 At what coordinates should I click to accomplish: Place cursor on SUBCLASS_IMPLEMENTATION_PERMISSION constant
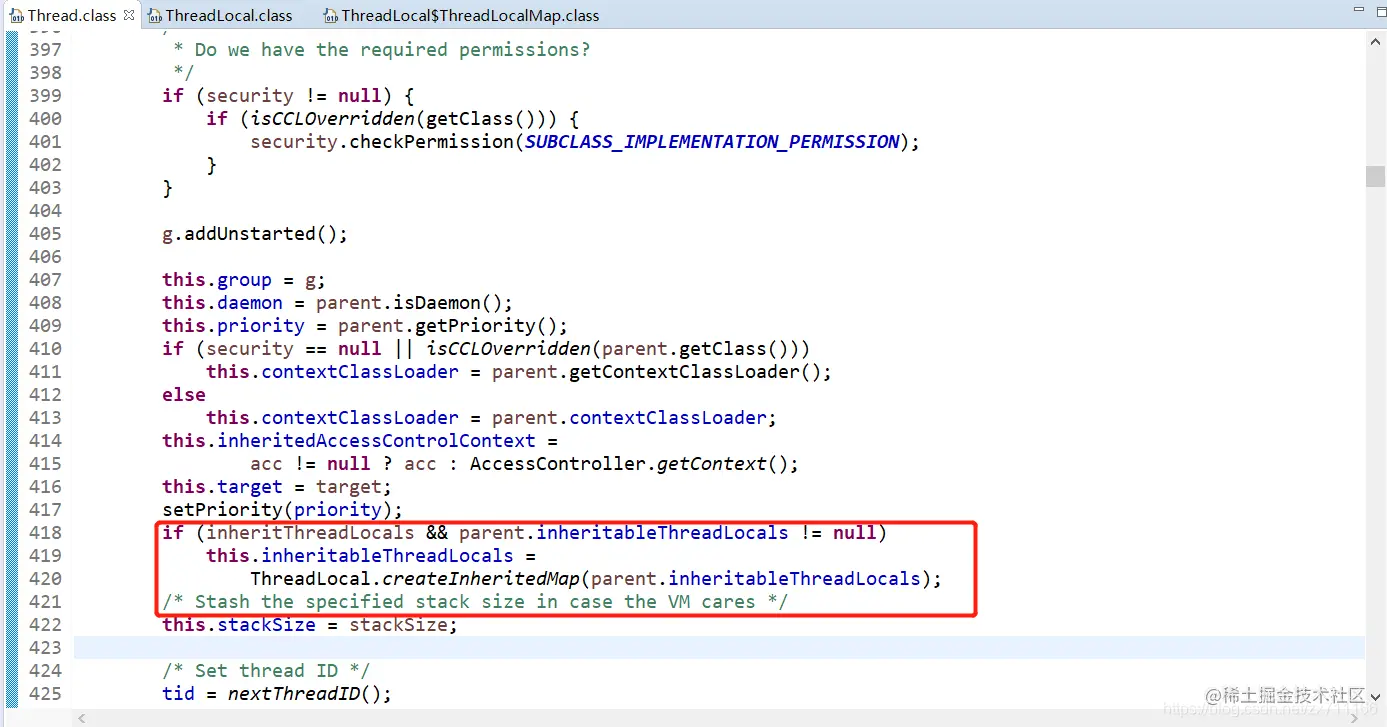click(x=712, y=142)
